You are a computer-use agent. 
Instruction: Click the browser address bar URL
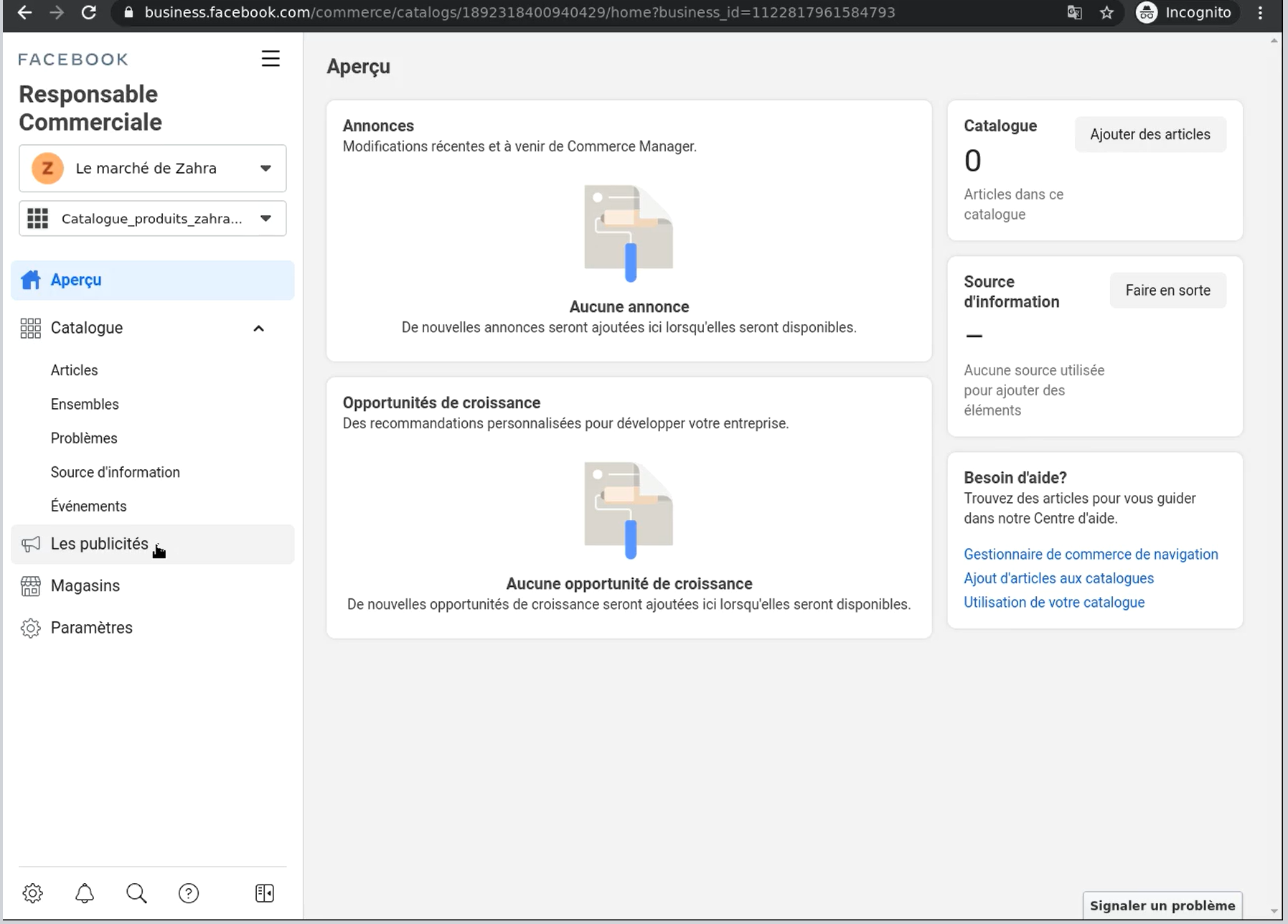tap(520, 12)
